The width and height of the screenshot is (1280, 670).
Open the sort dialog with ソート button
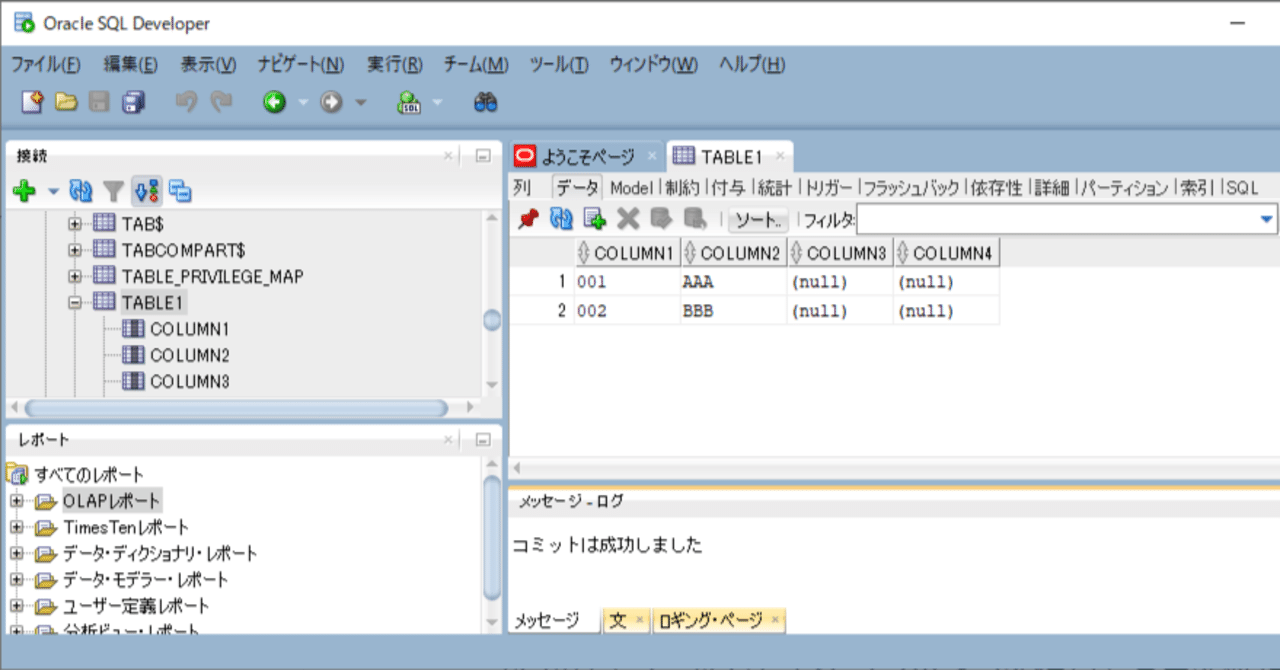pos(757,220)
